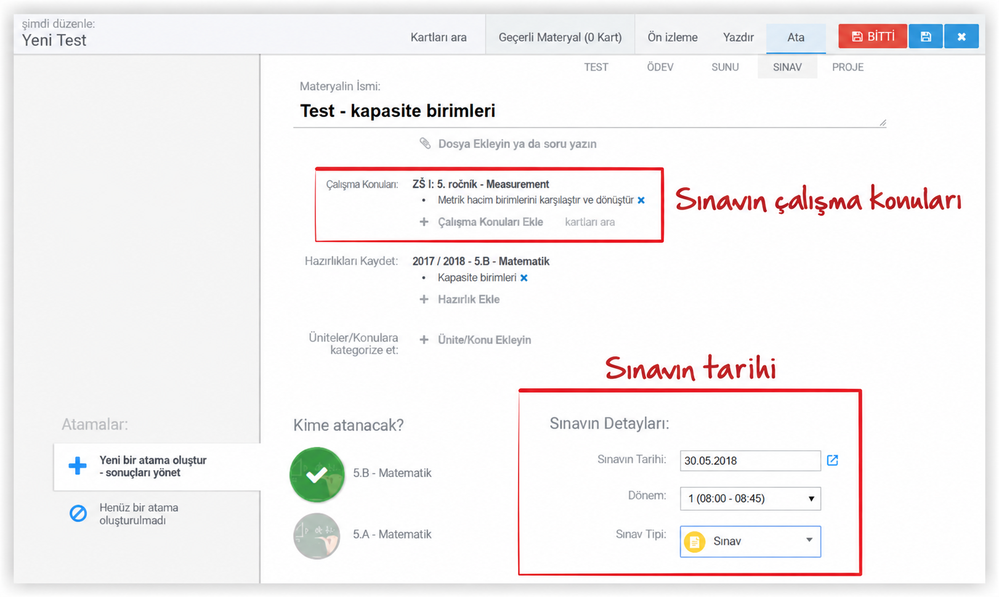Click the kartları ara link
Screen dimensions: 999x597
tap(589, 222)
